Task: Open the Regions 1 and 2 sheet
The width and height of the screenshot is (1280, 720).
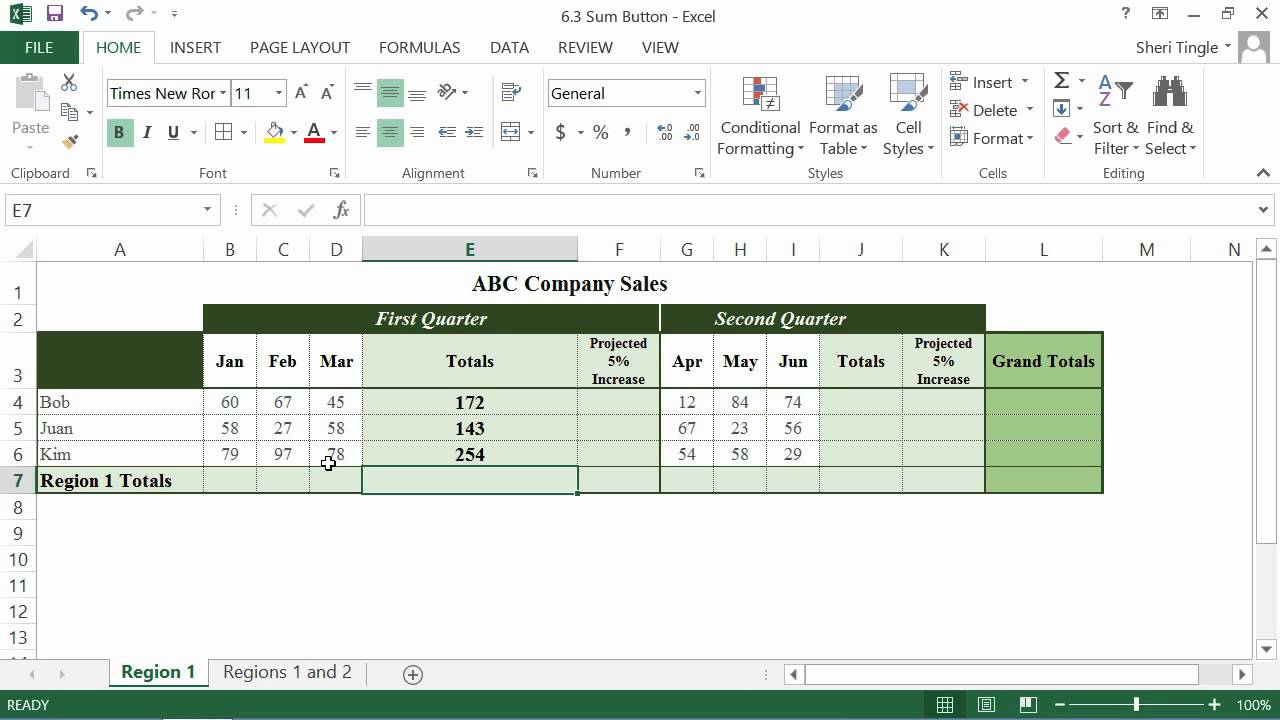Action: pos(287,672)
